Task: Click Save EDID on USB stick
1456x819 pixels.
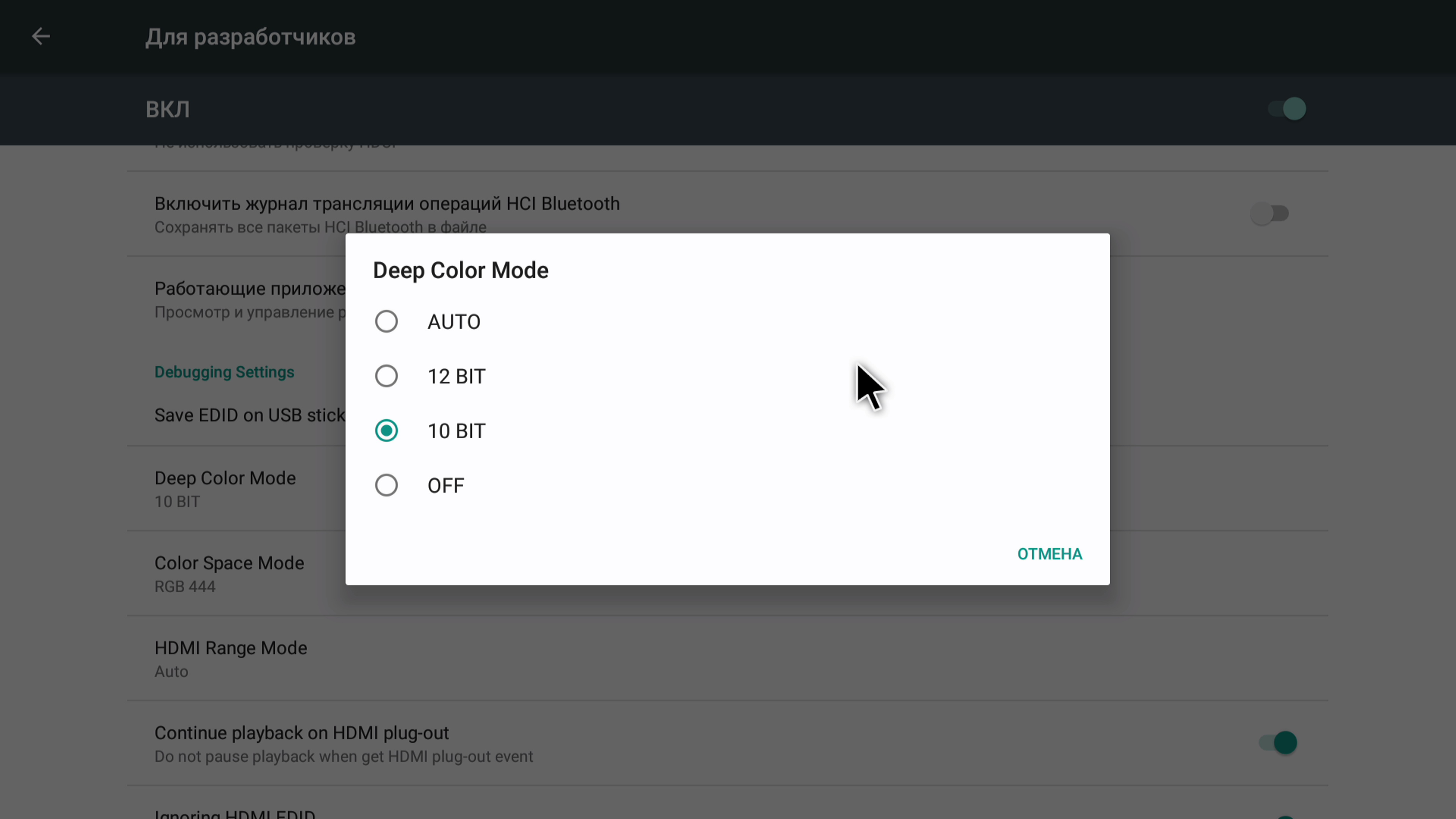Action: (x=249, y=416)
